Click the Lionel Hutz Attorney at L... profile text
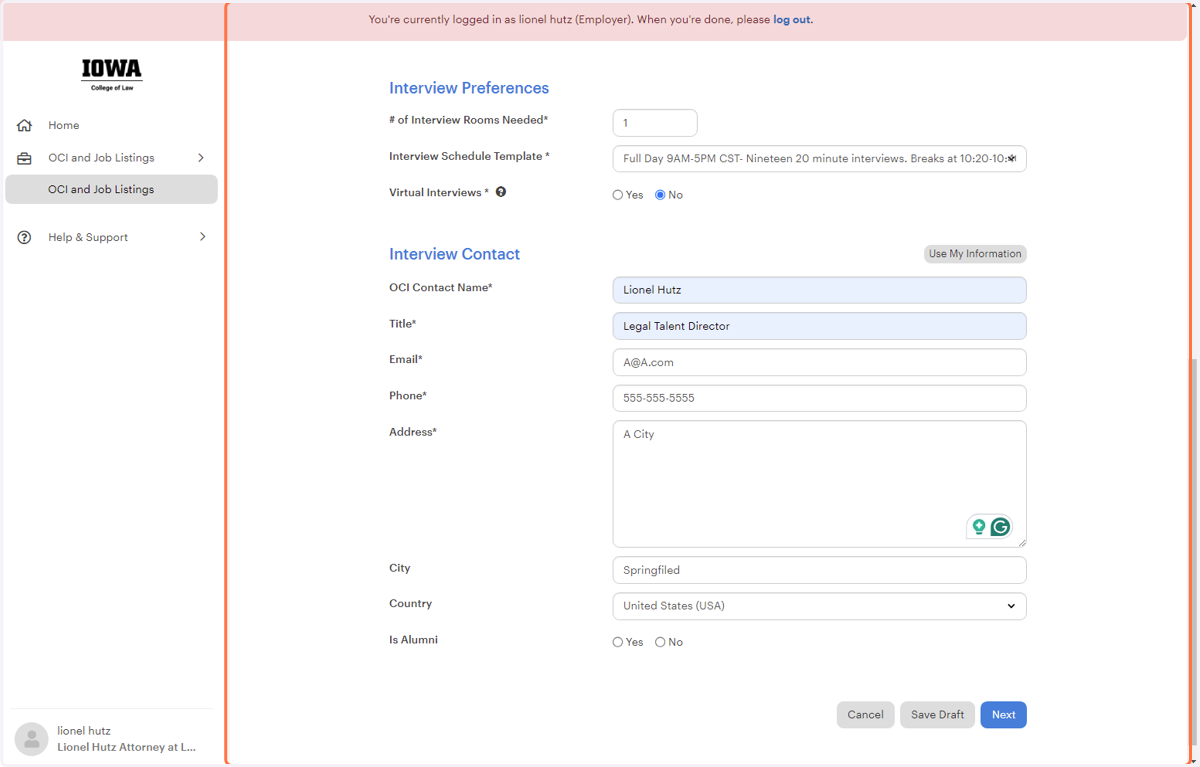Screen dimensions: 1200x767 point(126,747)
